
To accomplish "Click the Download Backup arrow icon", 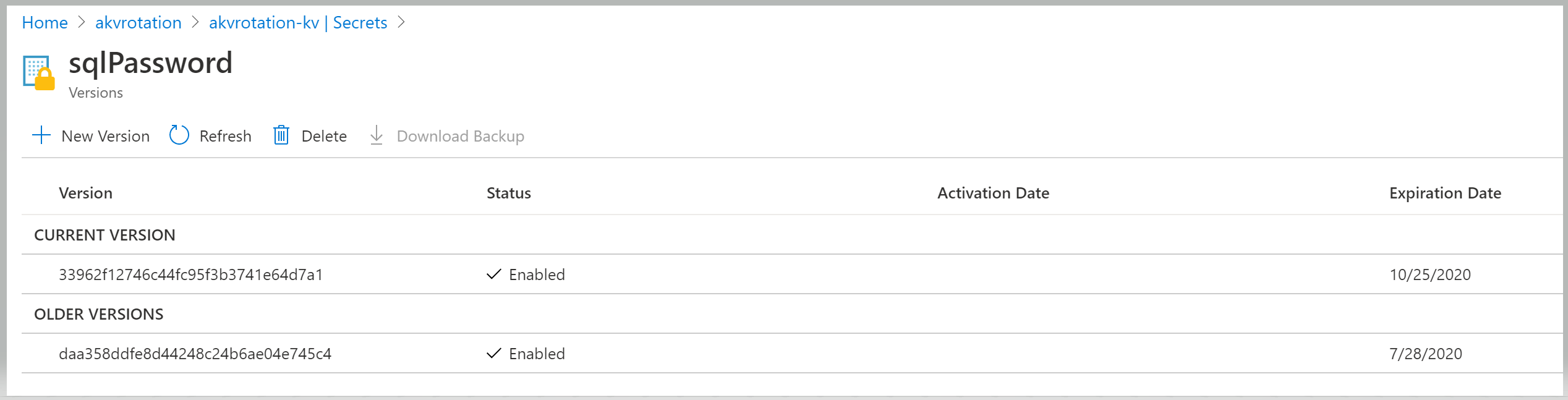I will coord(377,135).
